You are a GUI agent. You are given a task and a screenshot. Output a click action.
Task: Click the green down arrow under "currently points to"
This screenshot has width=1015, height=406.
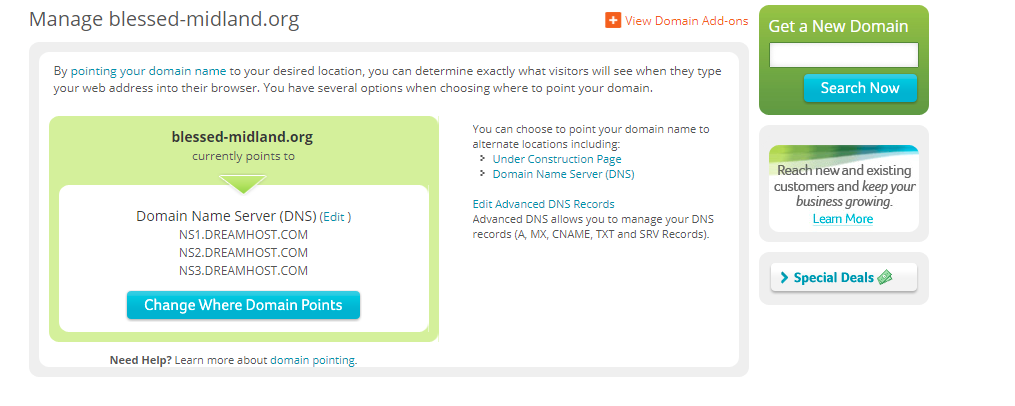243,182
